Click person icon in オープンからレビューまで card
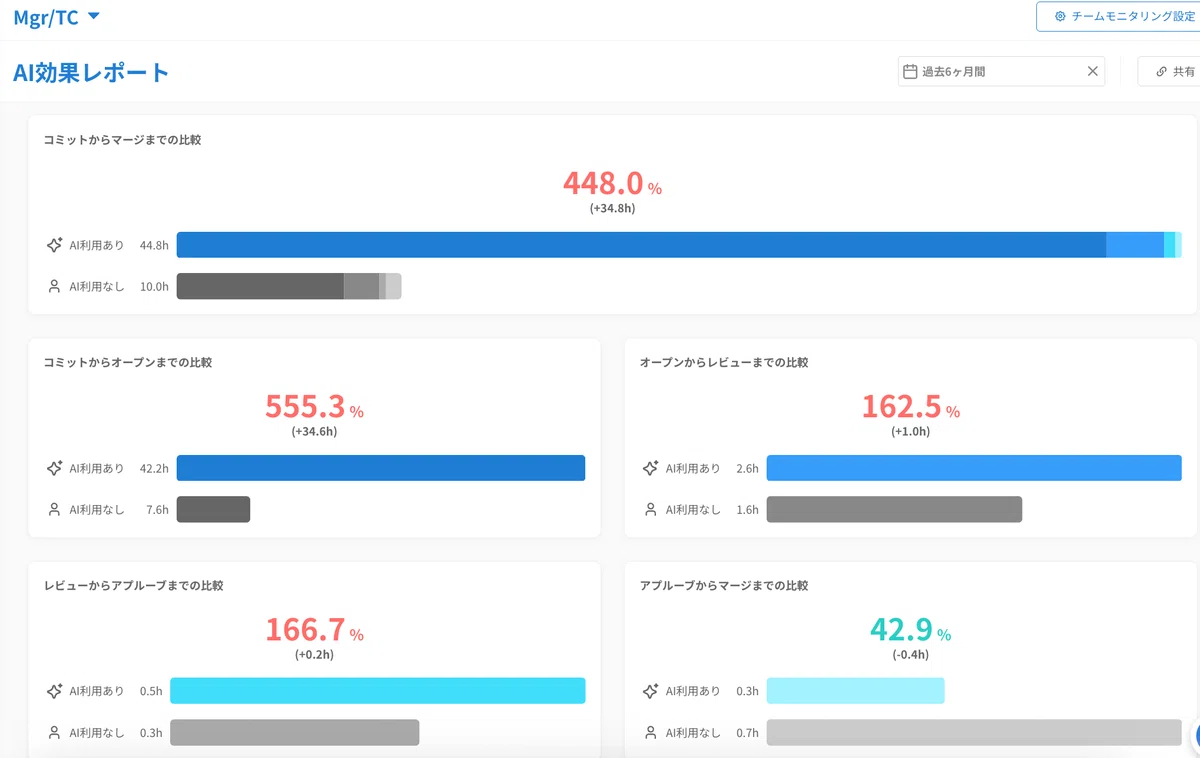This screenshot has width=1200, height=758. click(x=651, y=509)
